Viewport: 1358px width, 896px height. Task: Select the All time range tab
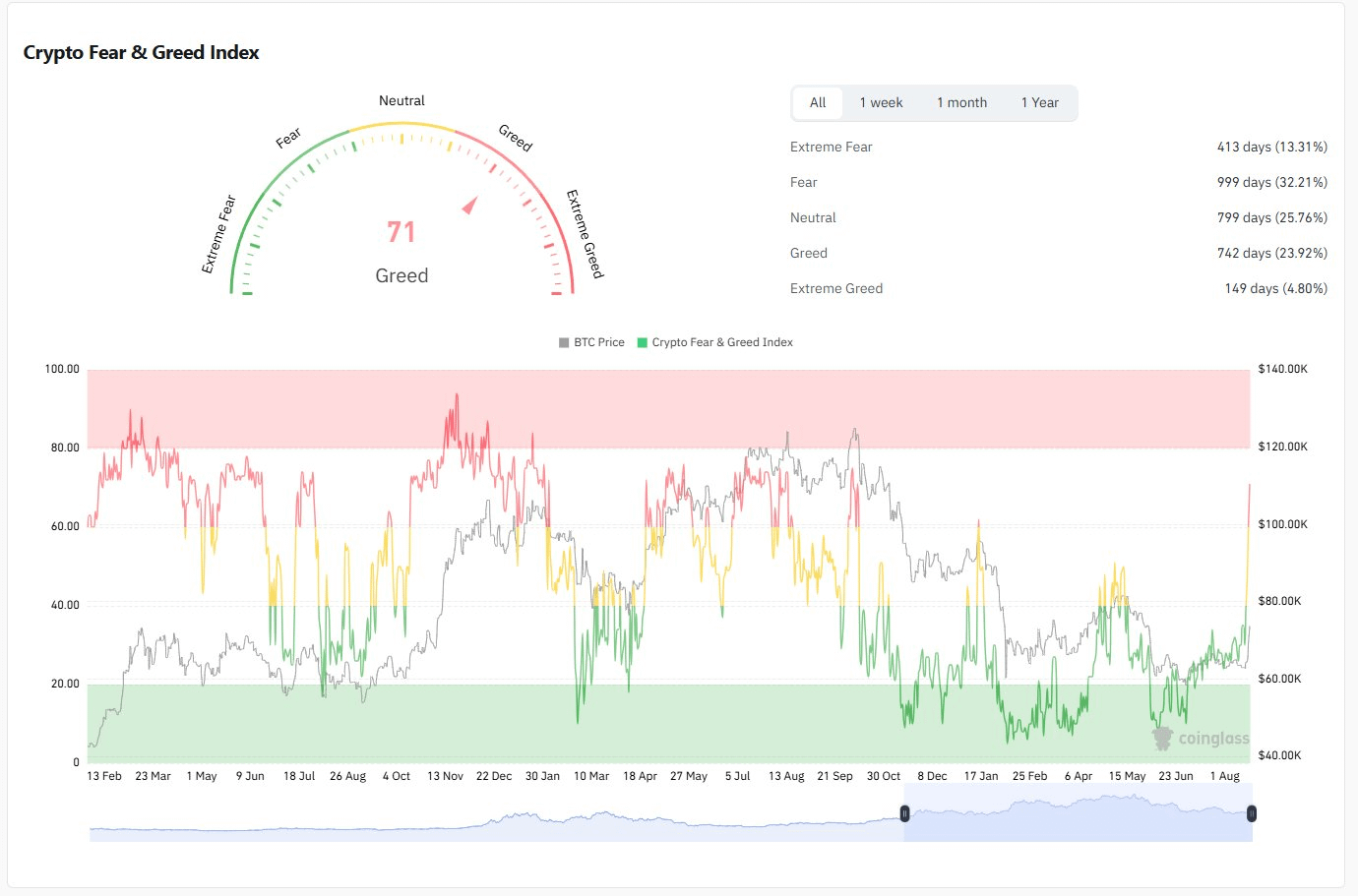pos(818,102)
